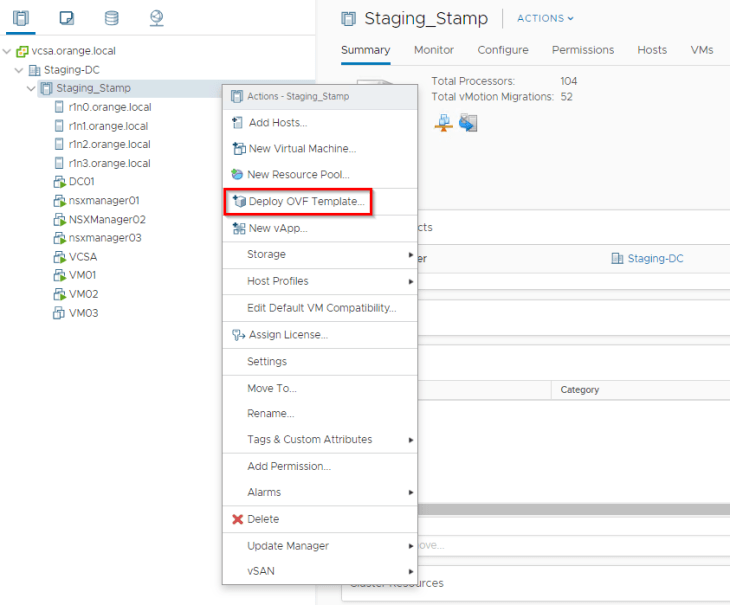The height and width of the screenshot is (605, 730).
Task: Collapse the Staging_Stamp cluster node
Action: point(31,89)
